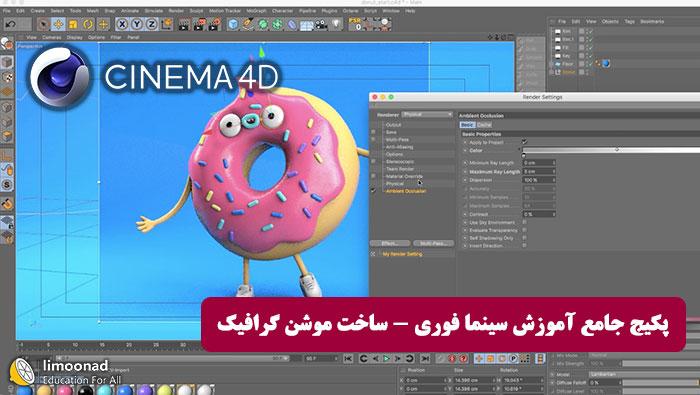Enable Use Sky Environment checkbox
This screenshot has width=700, height=395.
pyautogui.click(x=525, y=222)
